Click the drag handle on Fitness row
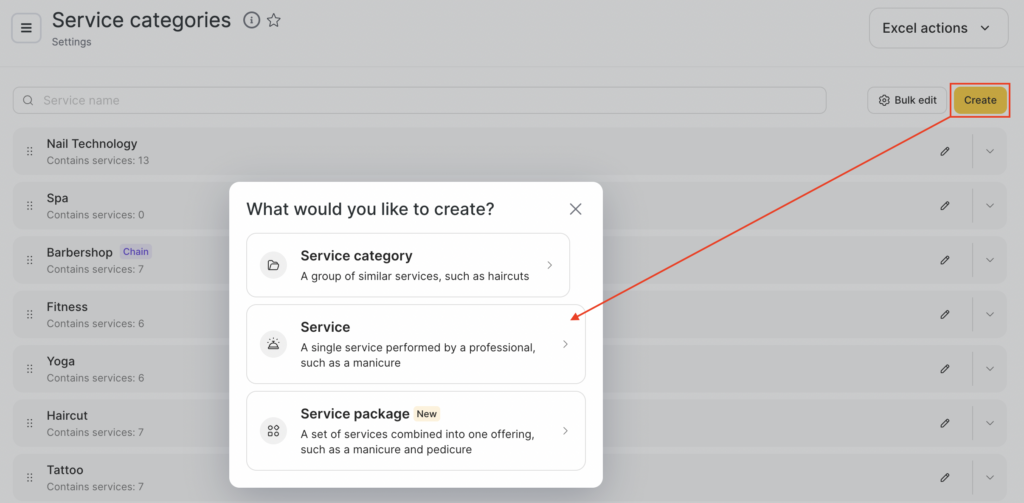 click(29, 315)
